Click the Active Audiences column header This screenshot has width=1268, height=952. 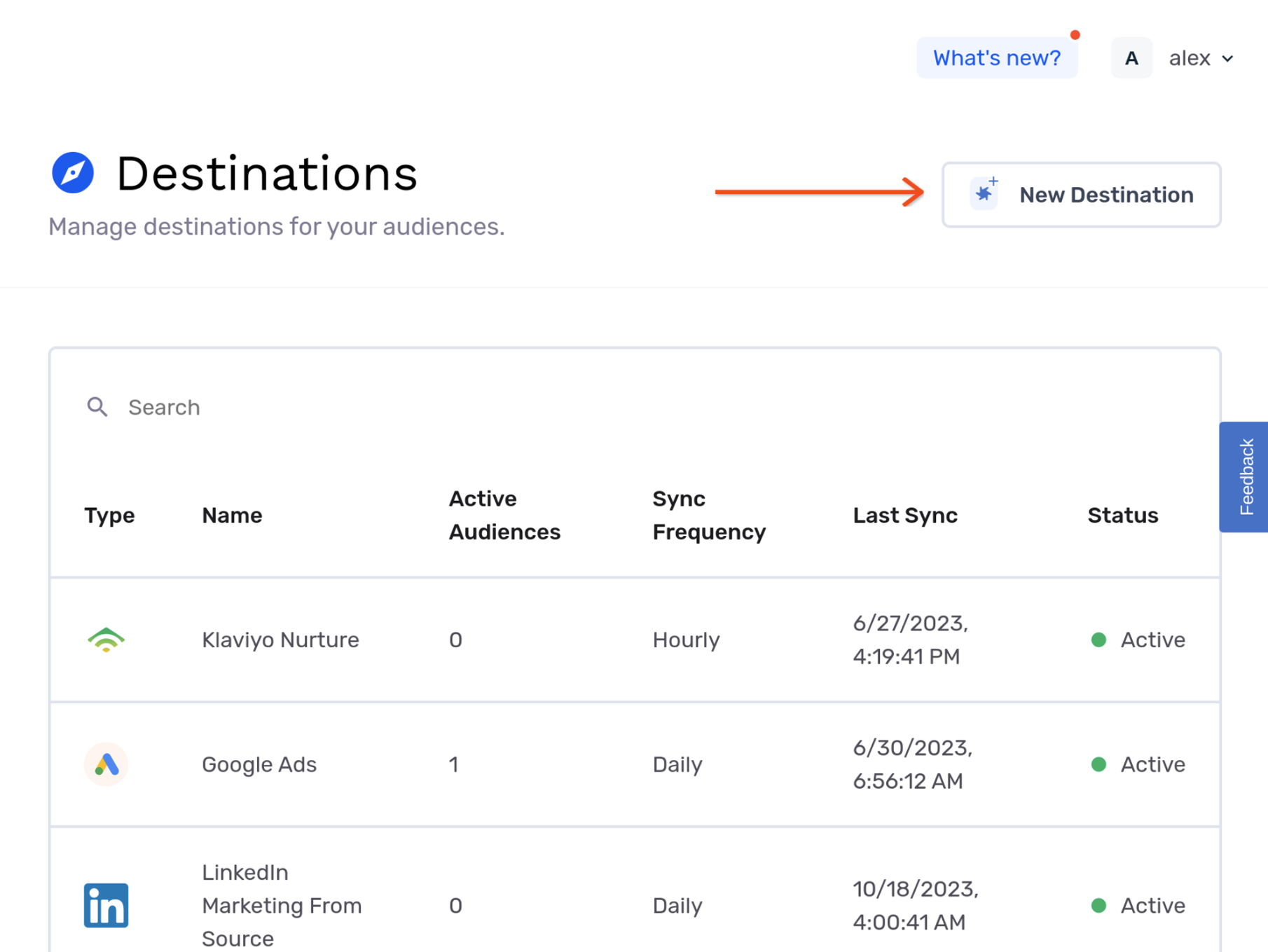tap(504, 516)
